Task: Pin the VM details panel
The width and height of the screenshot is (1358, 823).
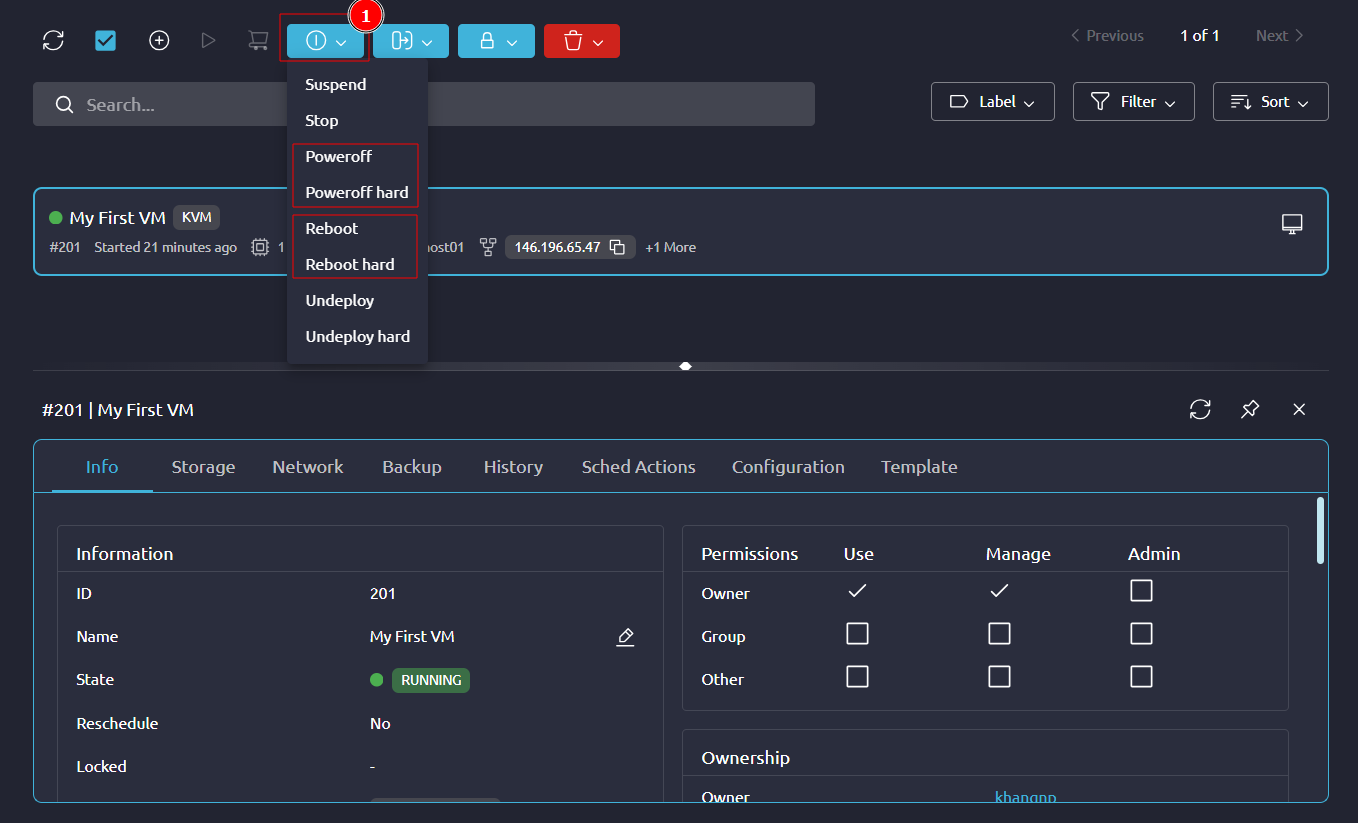Action: coord(1250,409)
